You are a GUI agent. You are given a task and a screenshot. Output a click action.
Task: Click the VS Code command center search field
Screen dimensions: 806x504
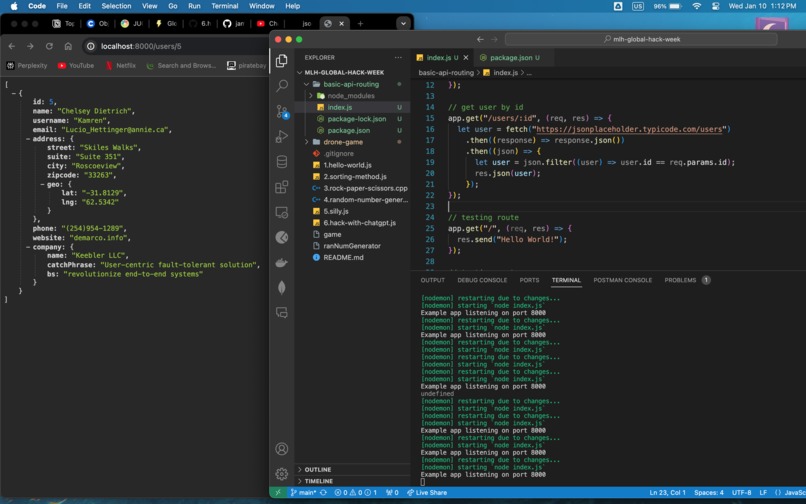[641, 39]
